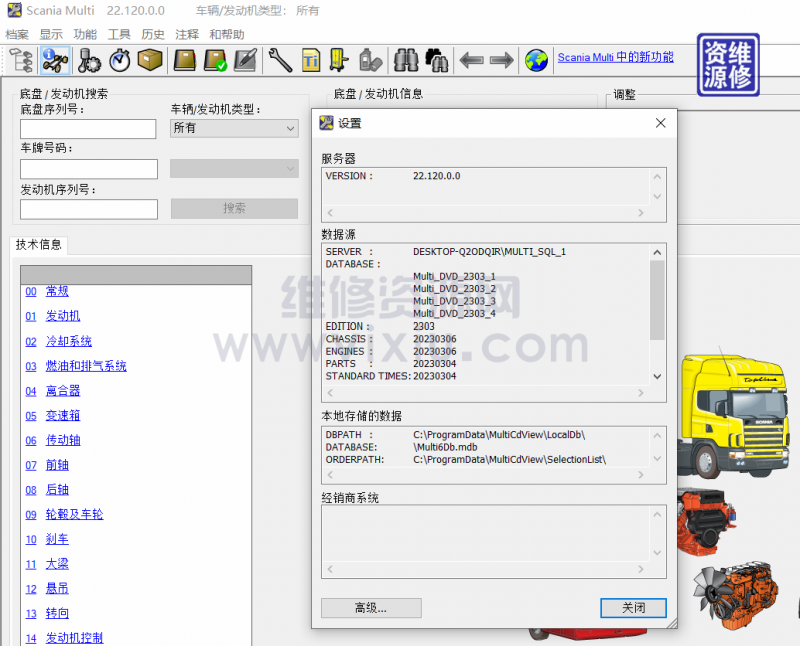Click the oil bottle icon

point(370,60)
